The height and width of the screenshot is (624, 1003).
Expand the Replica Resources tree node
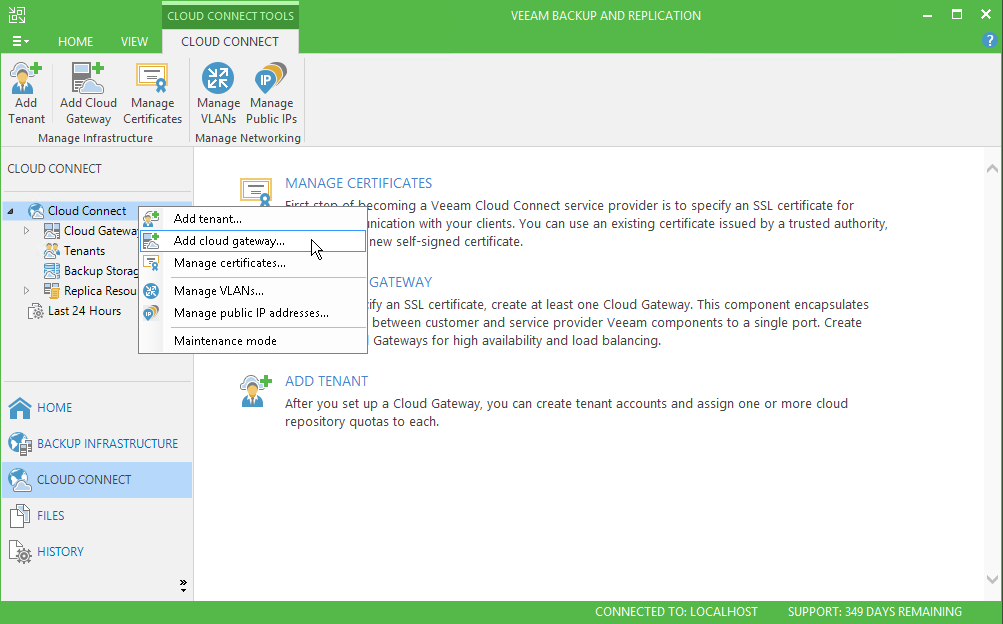click(26, 290)
